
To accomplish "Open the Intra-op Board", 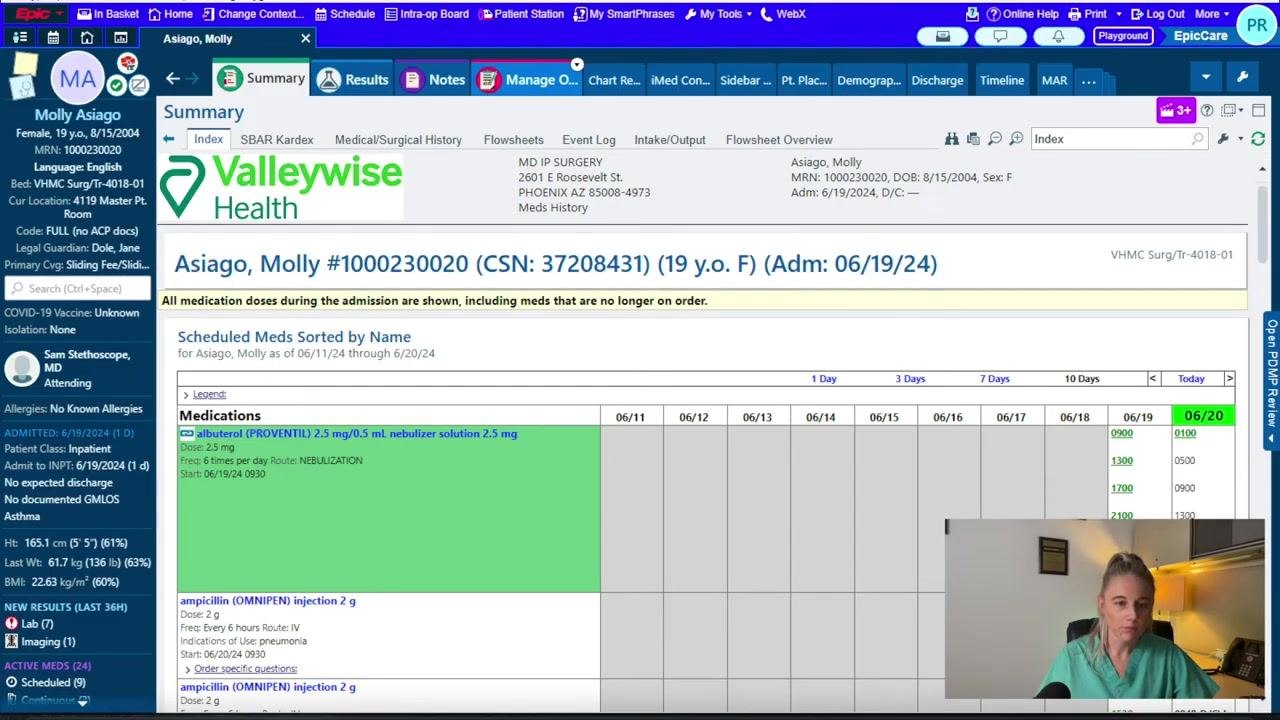I will 427,14.
